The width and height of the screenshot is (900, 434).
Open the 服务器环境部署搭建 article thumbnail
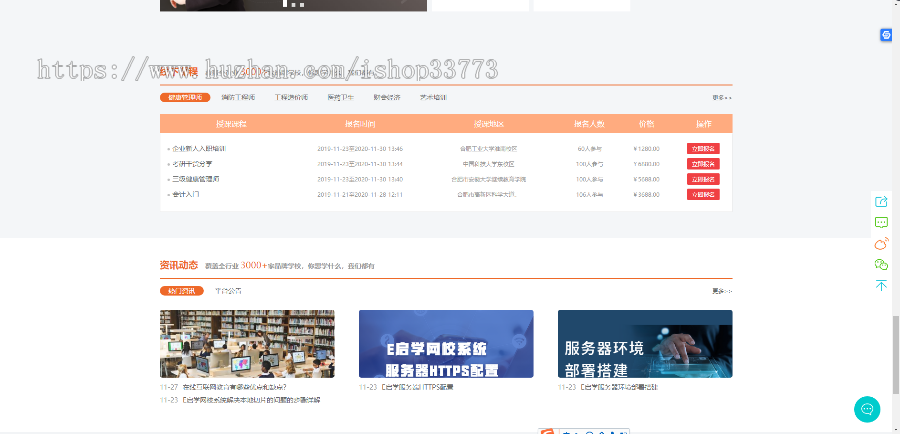coord(645,344)
